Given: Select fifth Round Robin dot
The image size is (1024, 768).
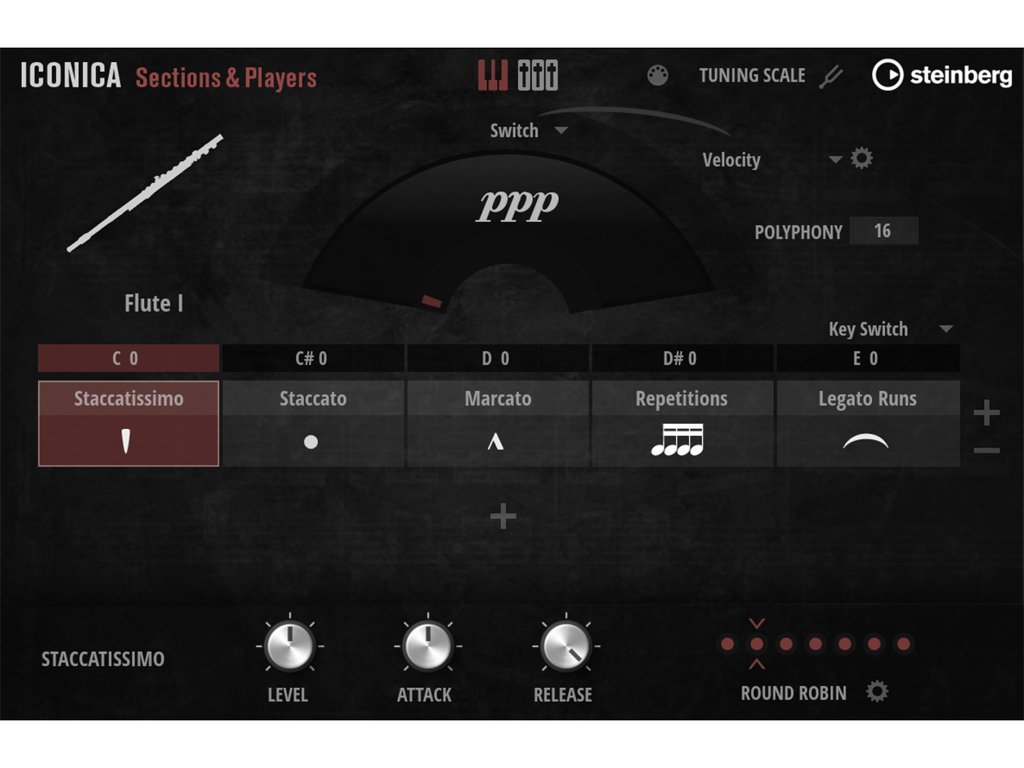Looking at the screenshot, I should coord(845,645).
